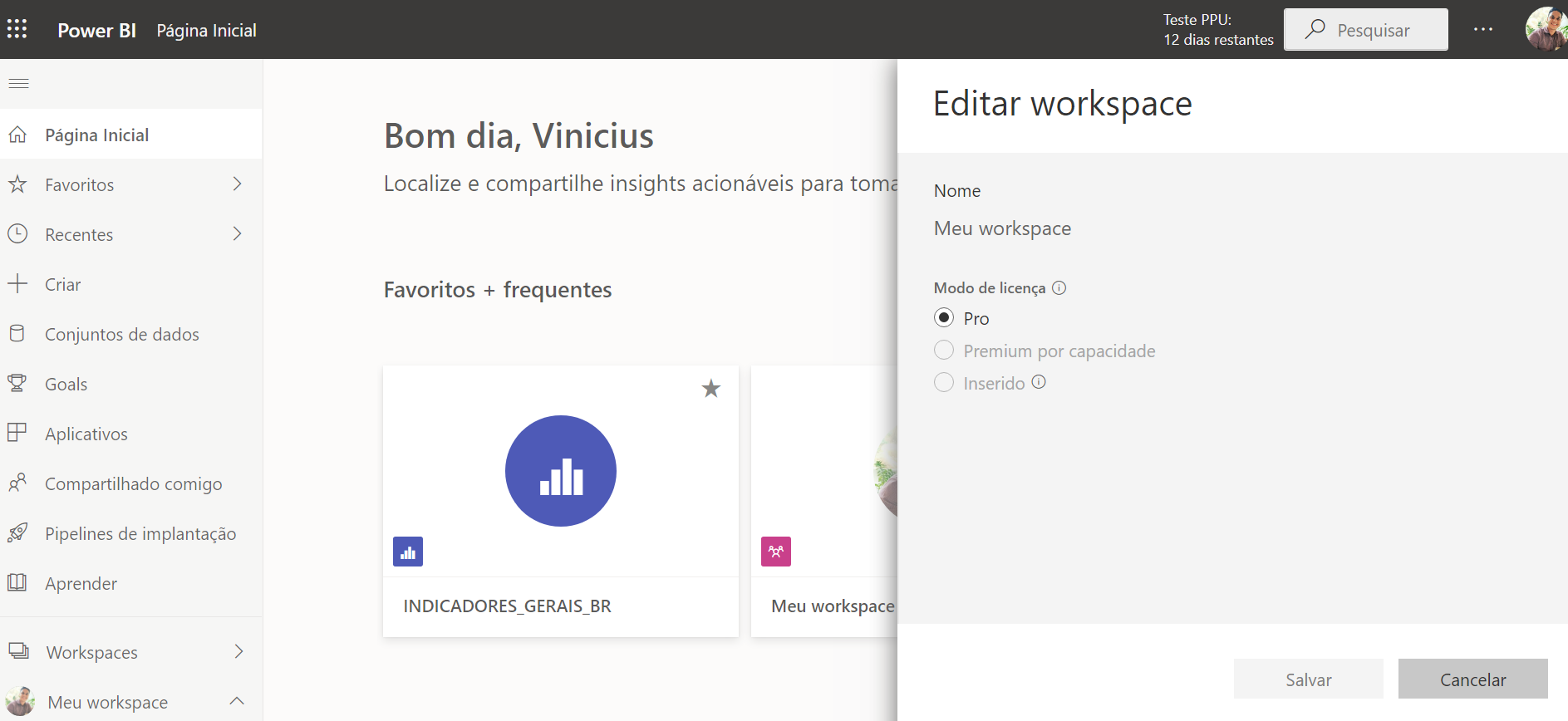This screenshot has width=1568, height=721.
Task: Click the Nome field showing Meu workspace
Action: (1002, 228)
